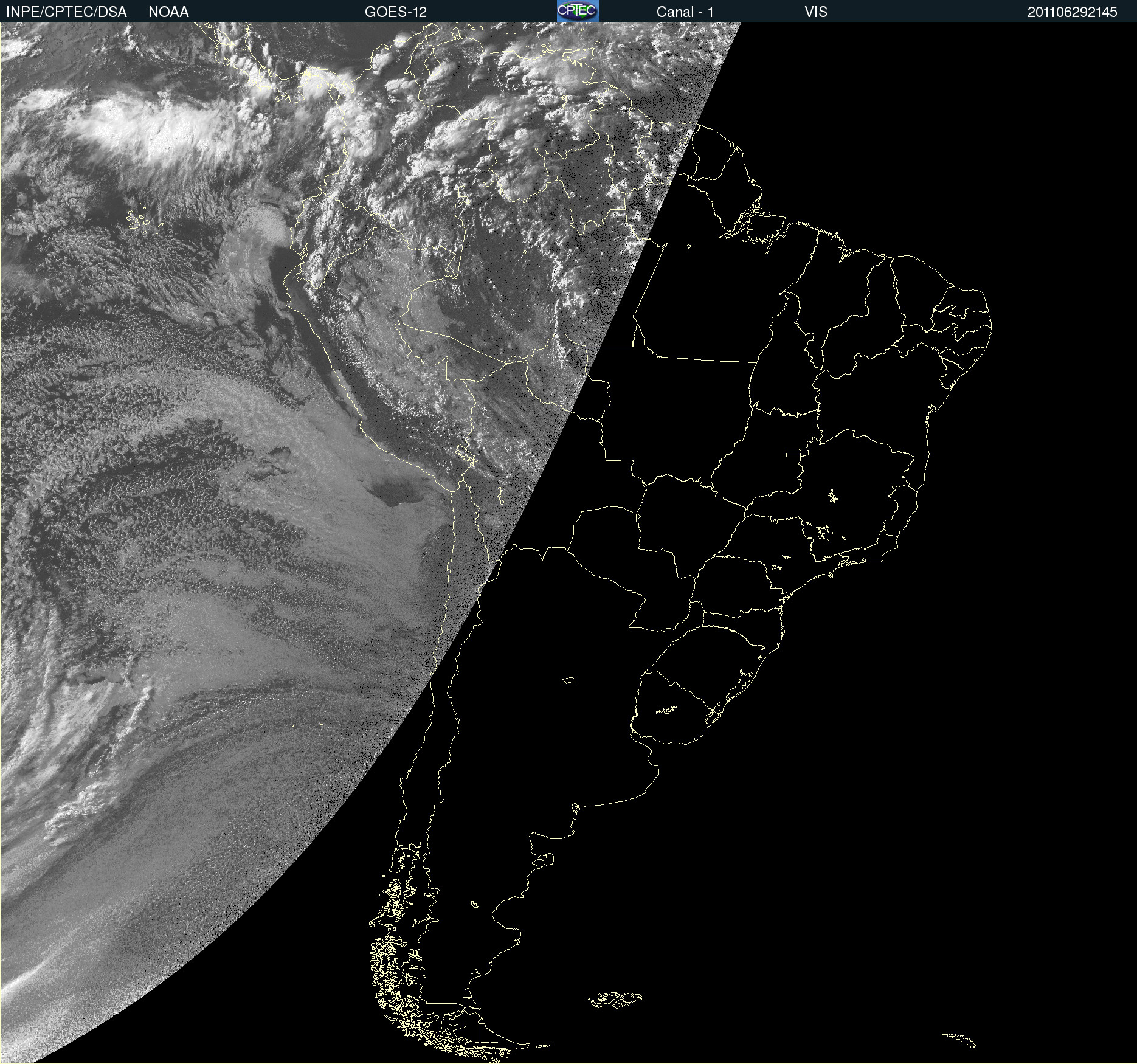The height and width of the screenshot is (1064, 1137).
Task: Select the VIS label in header
Action: 816,12
